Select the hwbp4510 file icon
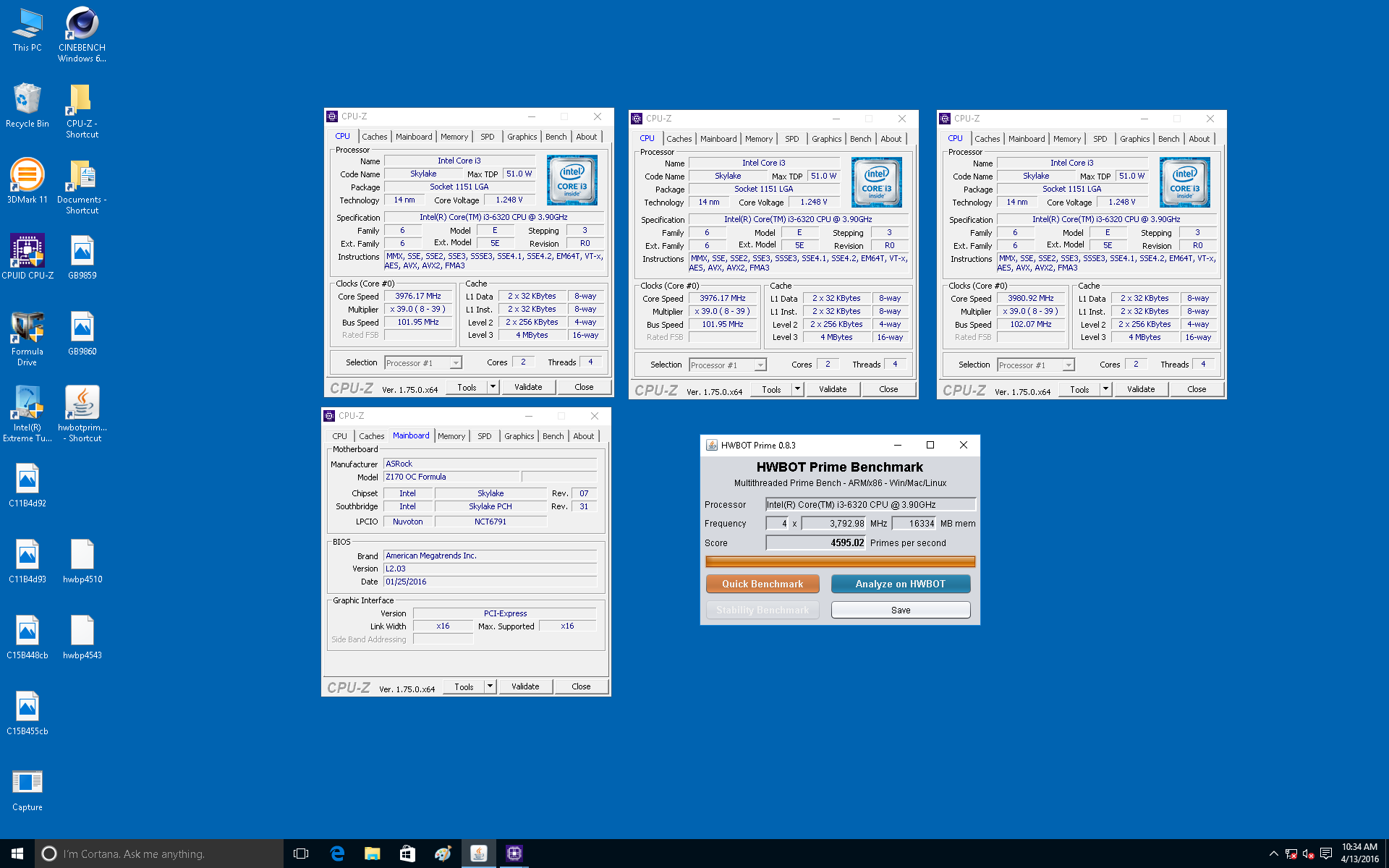 click(82, 561)
